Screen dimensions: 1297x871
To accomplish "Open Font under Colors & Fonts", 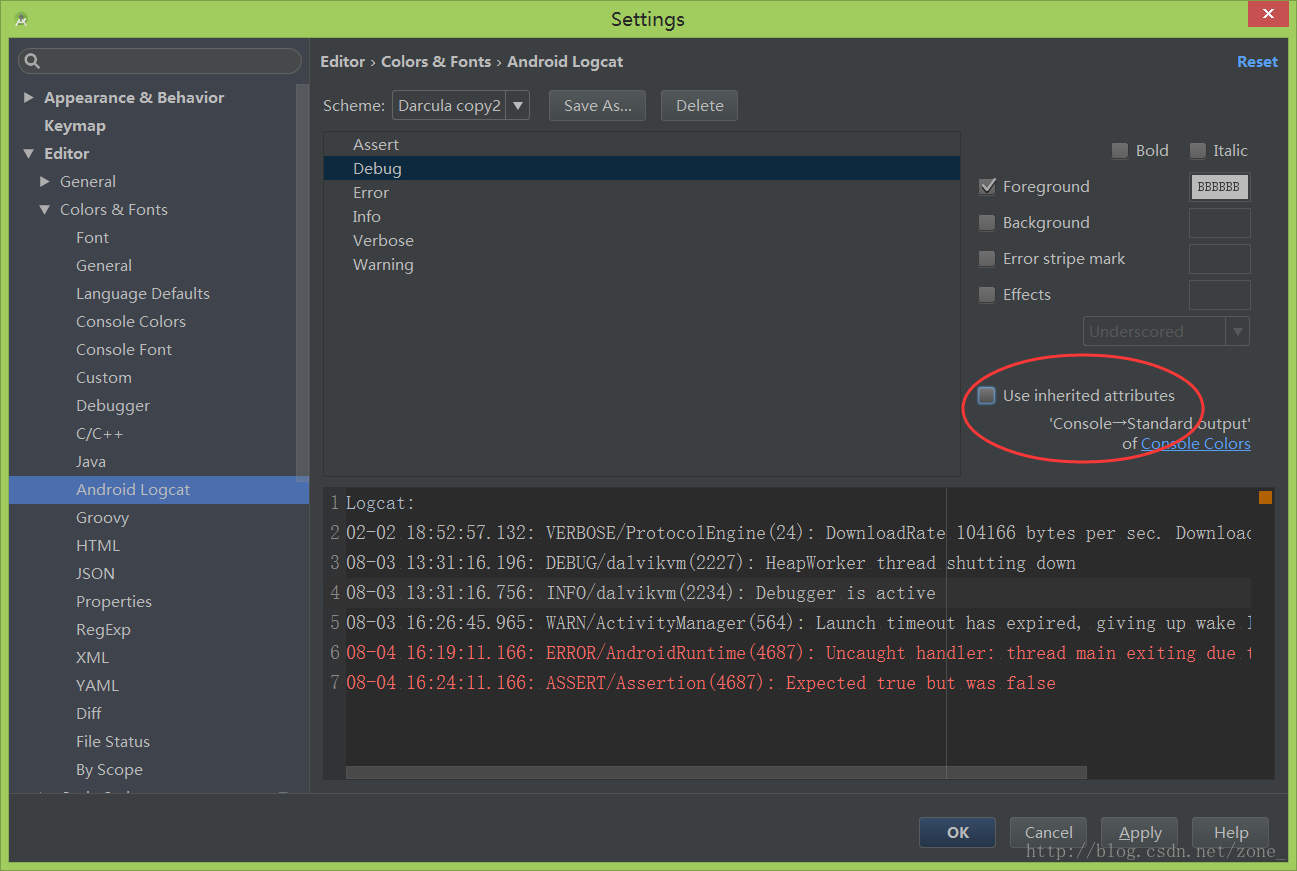I will (92, 238).
